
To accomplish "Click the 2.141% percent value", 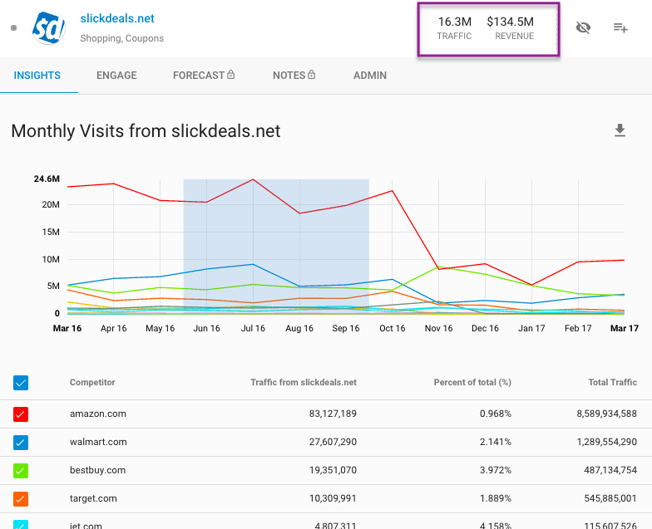I will [495, 442].
